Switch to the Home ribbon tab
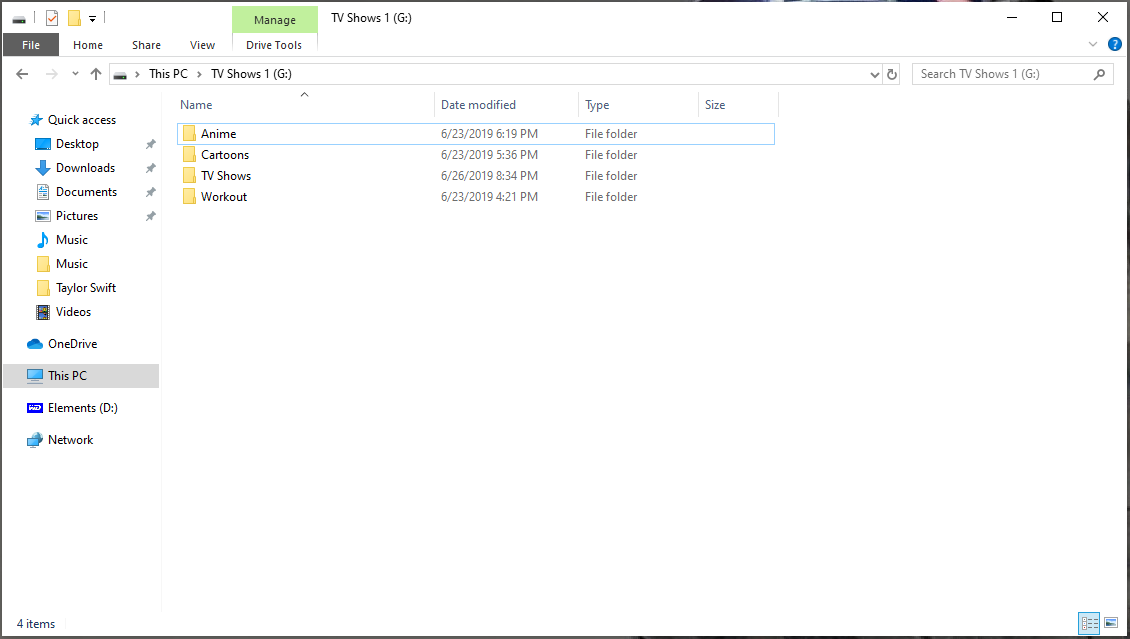The height and width of the screenshot is (639, 1130). click(x=88, y=45)
